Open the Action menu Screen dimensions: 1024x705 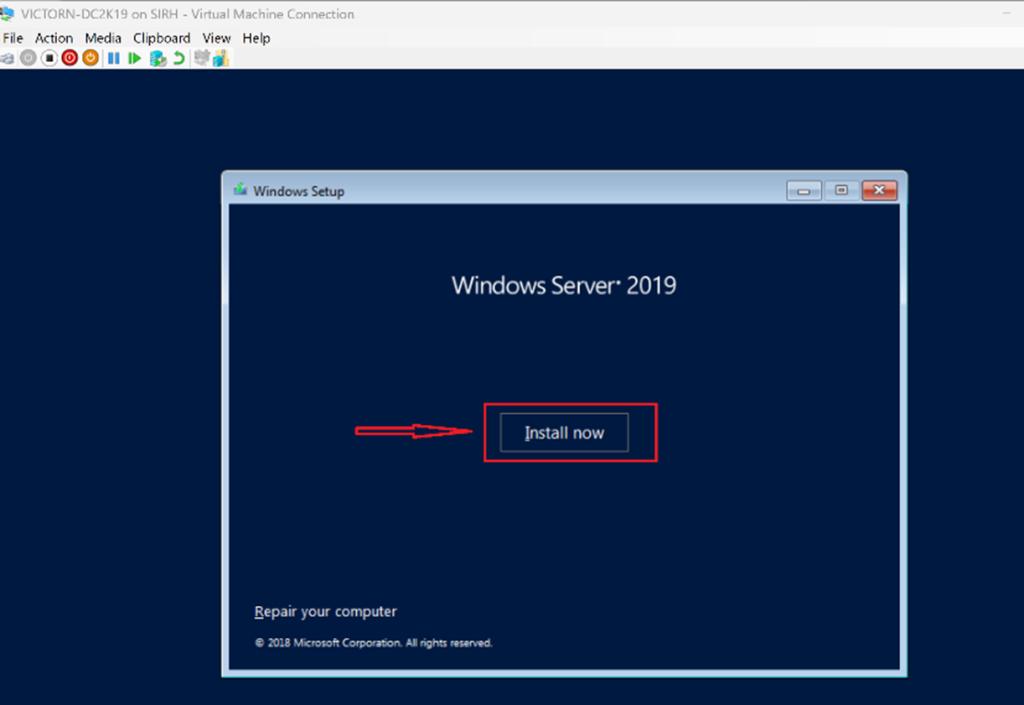coord(54,38)
